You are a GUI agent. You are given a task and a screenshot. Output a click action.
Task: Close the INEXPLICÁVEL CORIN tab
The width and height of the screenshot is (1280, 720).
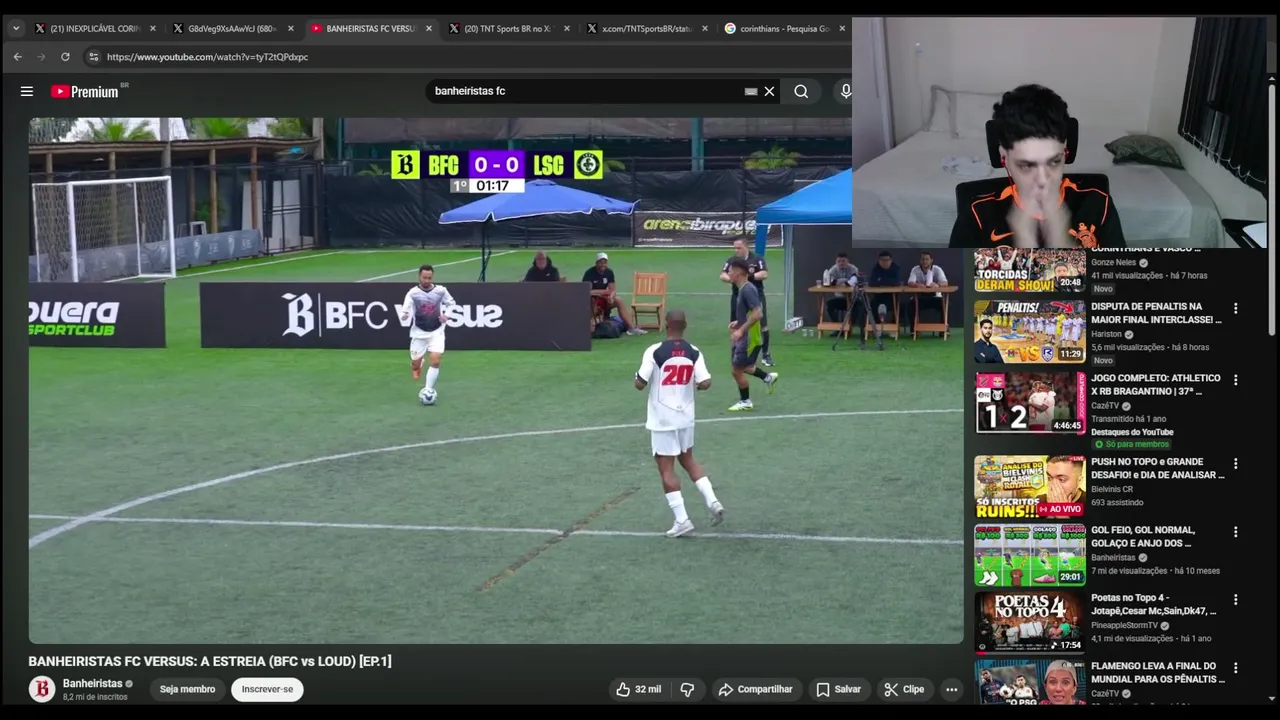pos(153,29)
